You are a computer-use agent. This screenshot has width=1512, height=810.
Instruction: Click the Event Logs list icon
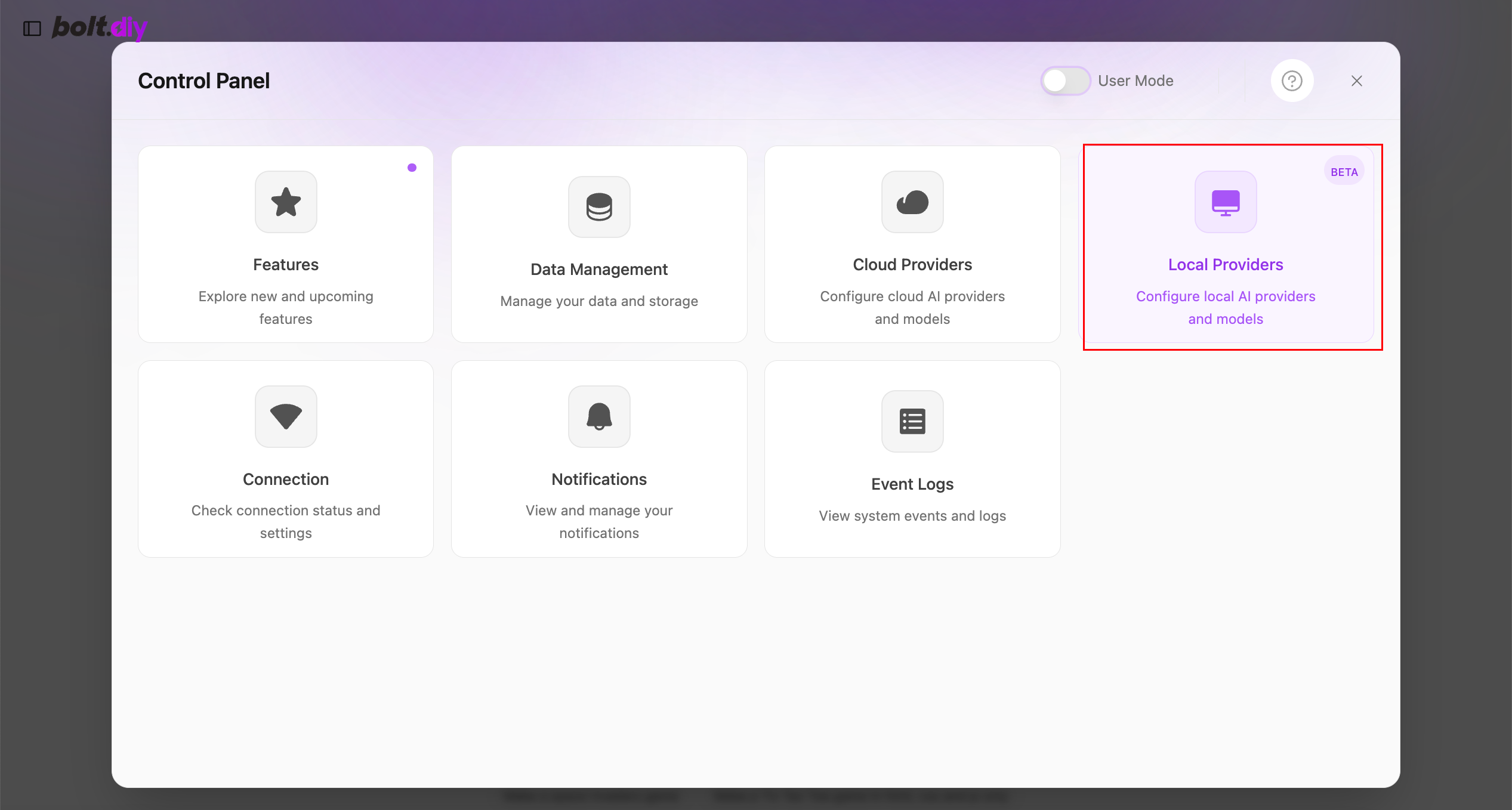coord(912,422)
